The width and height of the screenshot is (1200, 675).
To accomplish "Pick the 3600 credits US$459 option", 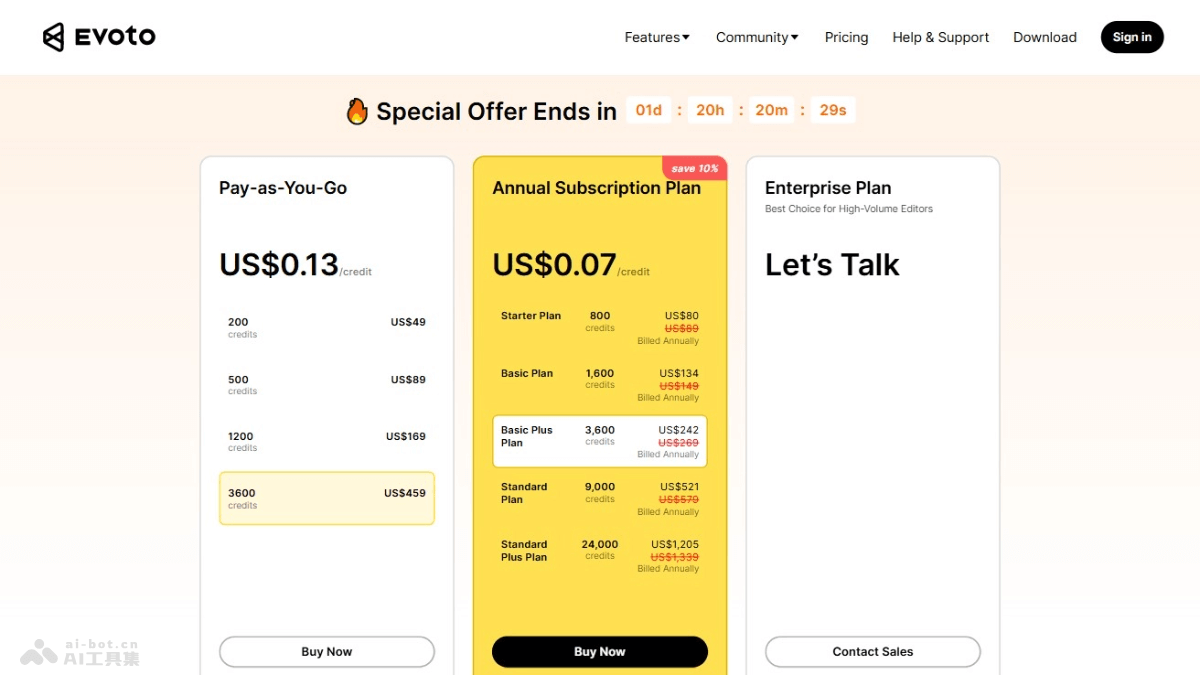I will [x=327, y=498].
